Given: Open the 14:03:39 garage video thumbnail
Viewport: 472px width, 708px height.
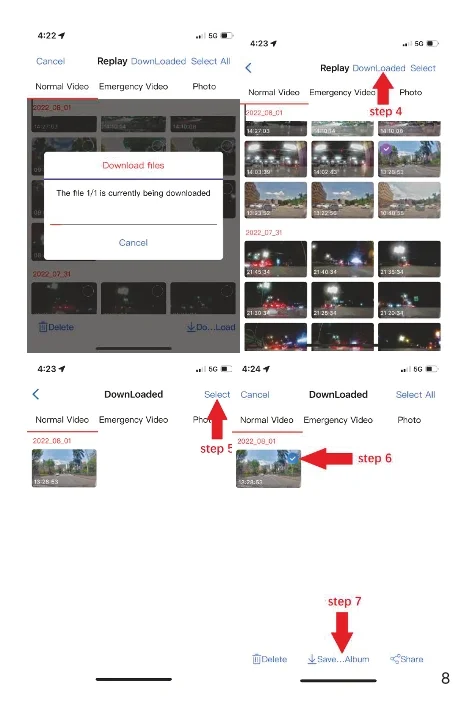Looking at the screenshot, I should pyautogui.click(x=276, y=159).
